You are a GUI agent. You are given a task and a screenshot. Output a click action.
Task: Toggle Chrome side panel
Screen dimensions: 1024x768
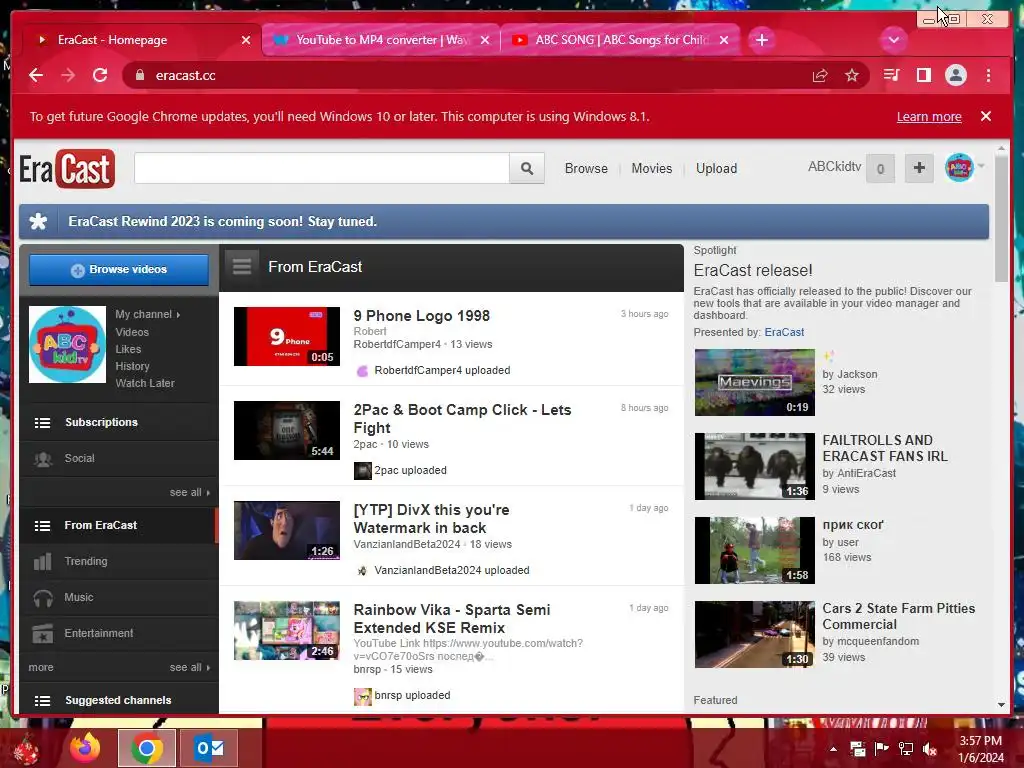[923, 75]
